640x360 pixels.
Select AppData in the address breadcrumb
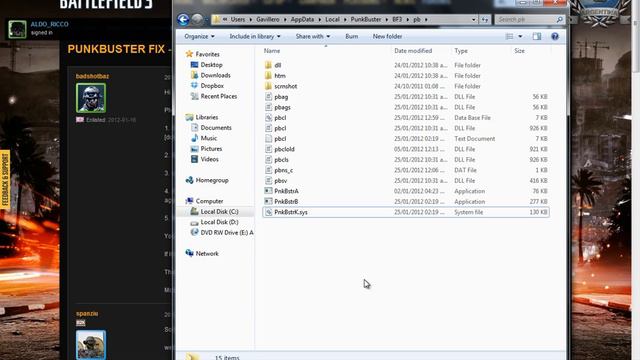coord(302,19)
